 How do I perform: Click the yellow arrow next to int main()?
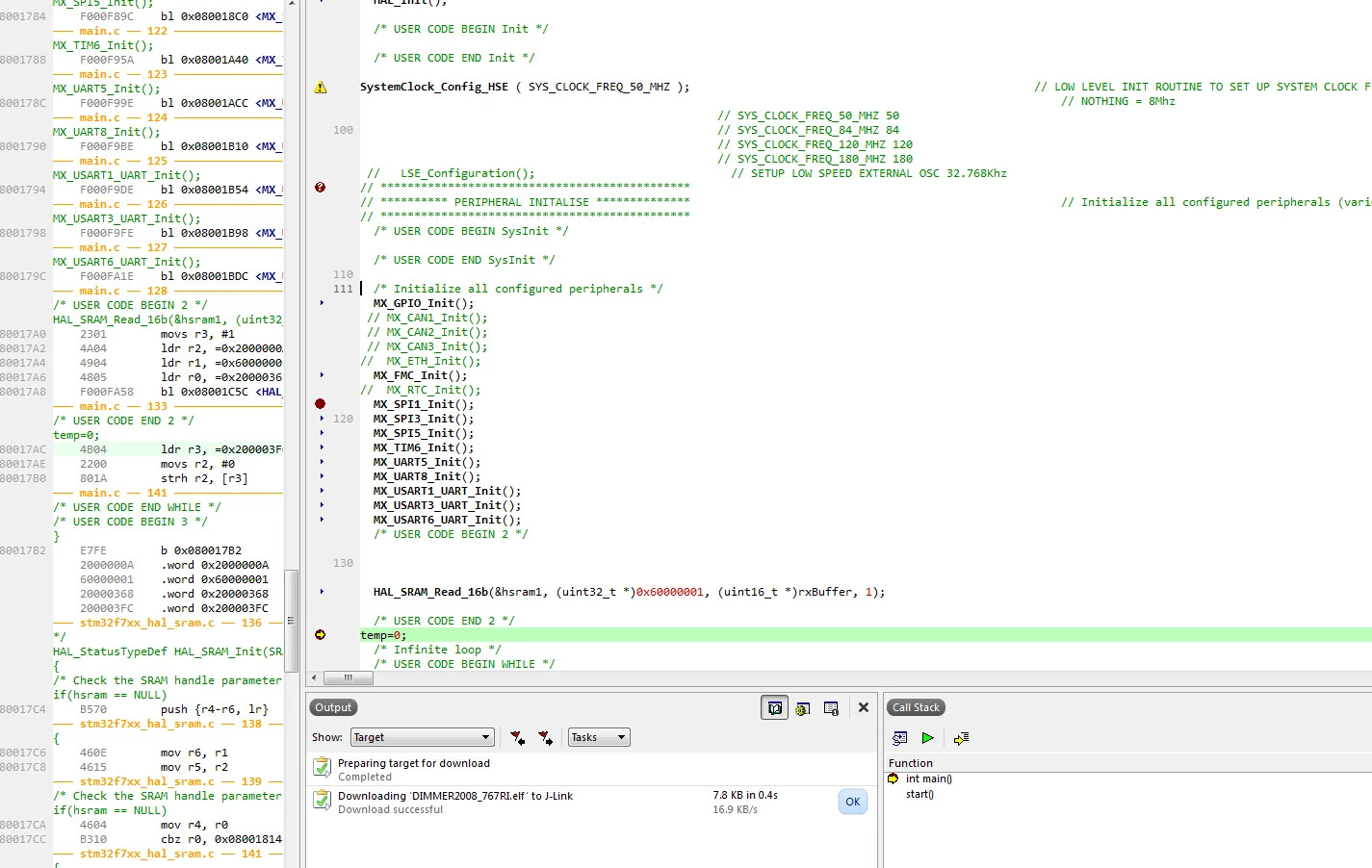[893, 779]
